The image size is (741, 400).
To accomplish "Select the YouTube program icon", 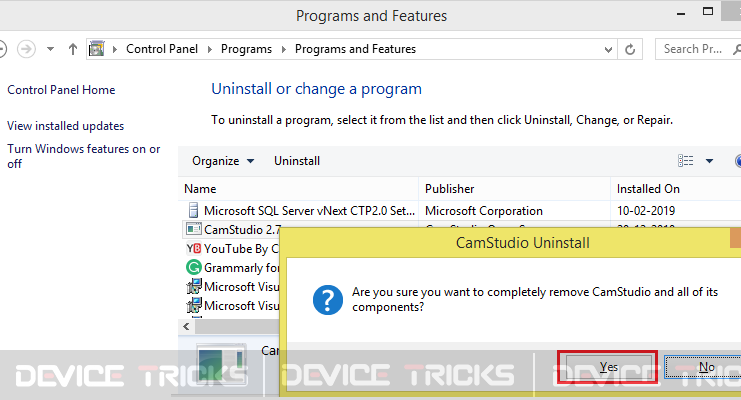I will [x=194, y=249].
